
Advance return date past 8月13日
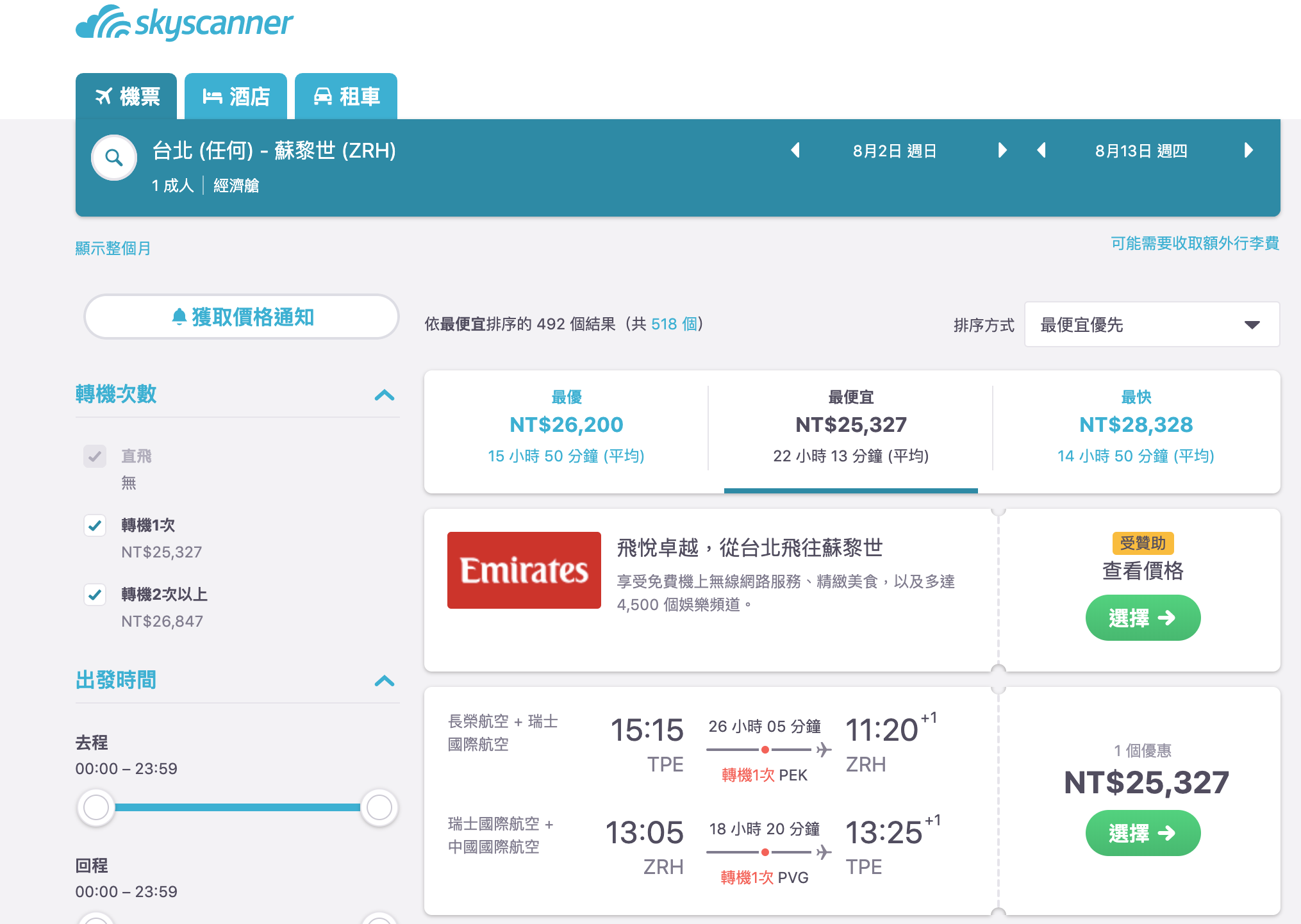click(1248, 151)
